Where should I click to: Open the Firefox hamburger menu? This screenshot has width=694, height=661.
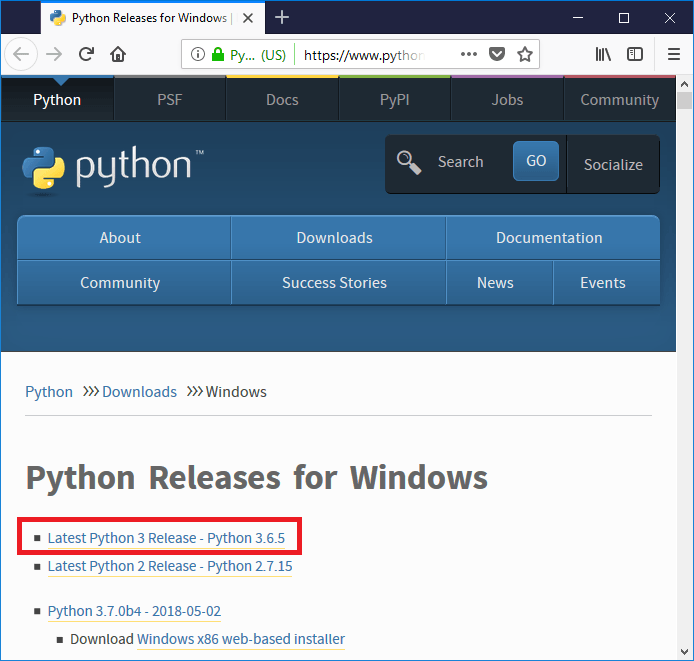tap(674, 54)
